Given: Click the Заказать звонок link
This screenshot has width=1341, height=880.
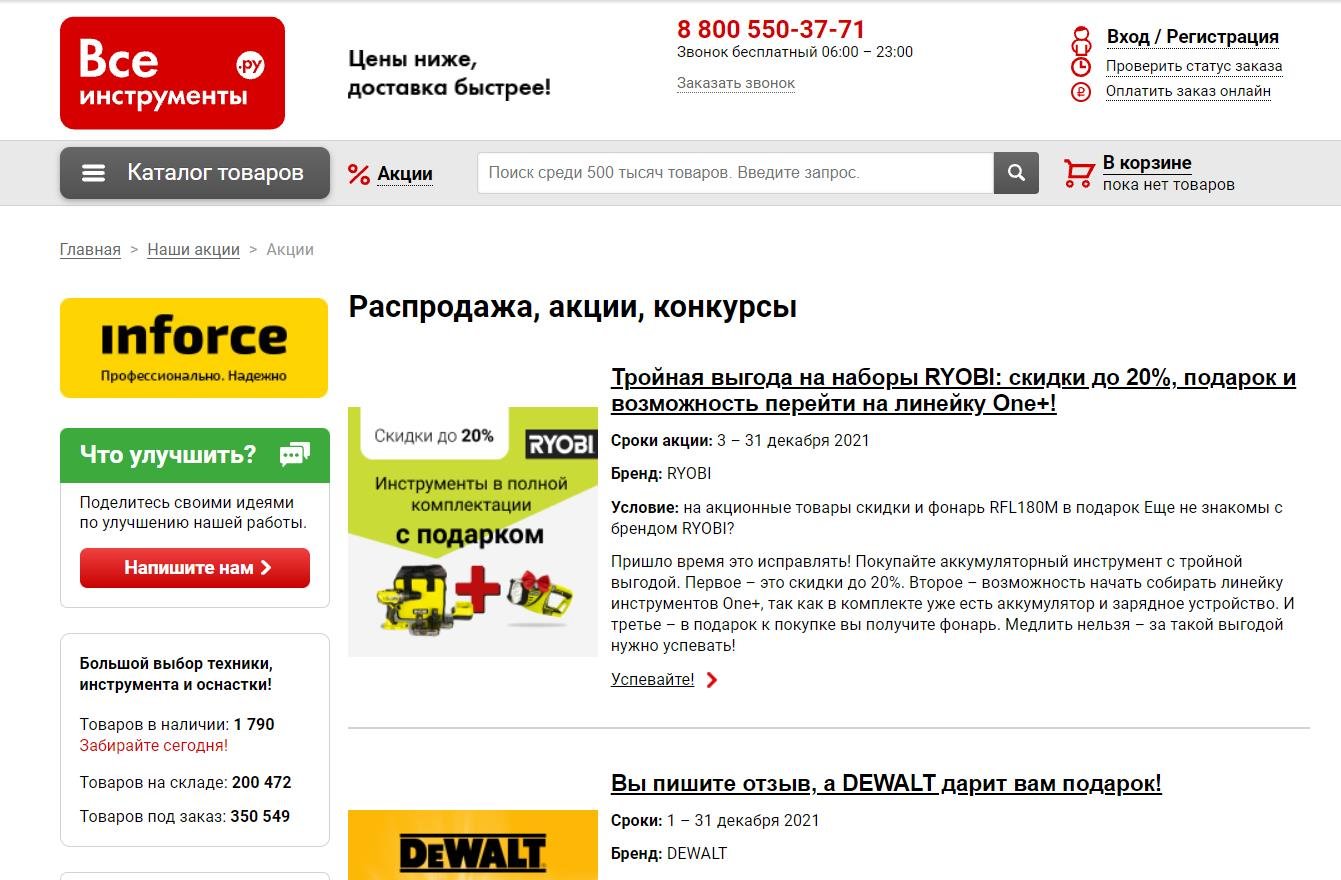Looking at the screenshot, I should click(736, 83).
